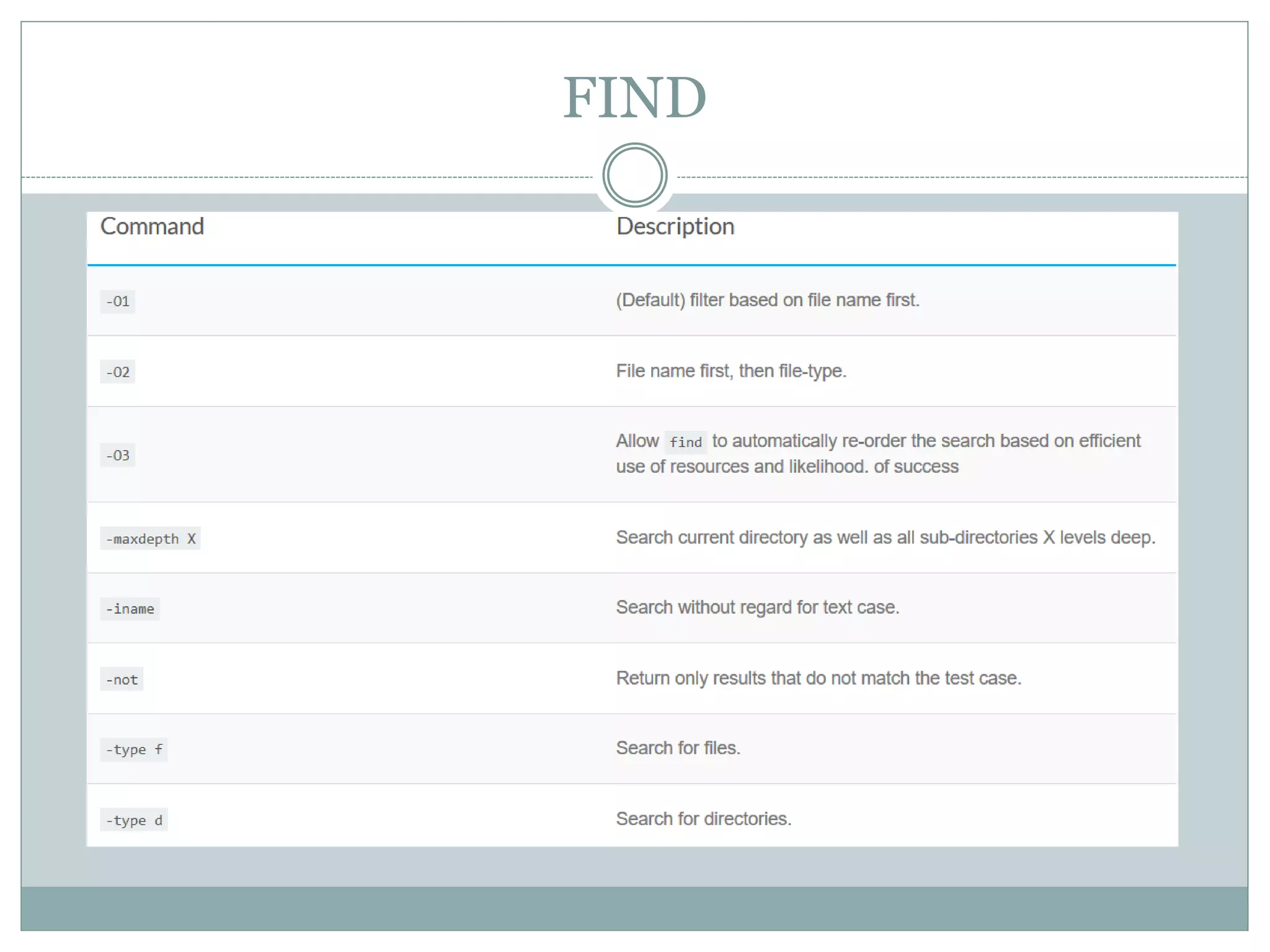
Task: Select the -O2 command code tag
Action: [x=118, y=372]
